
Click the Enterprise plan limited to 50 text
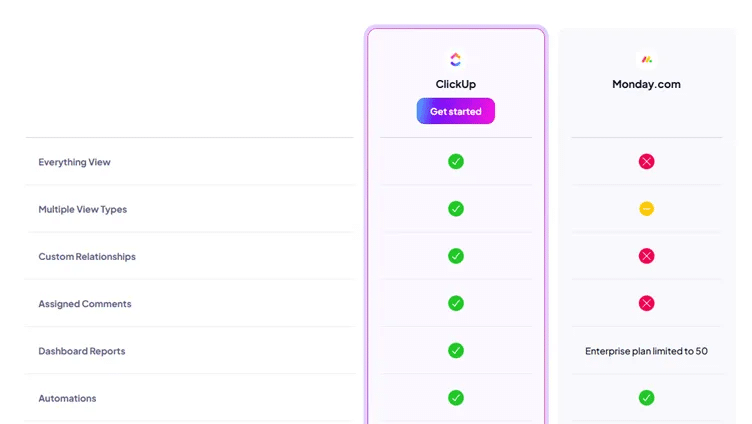pos(646,351)
